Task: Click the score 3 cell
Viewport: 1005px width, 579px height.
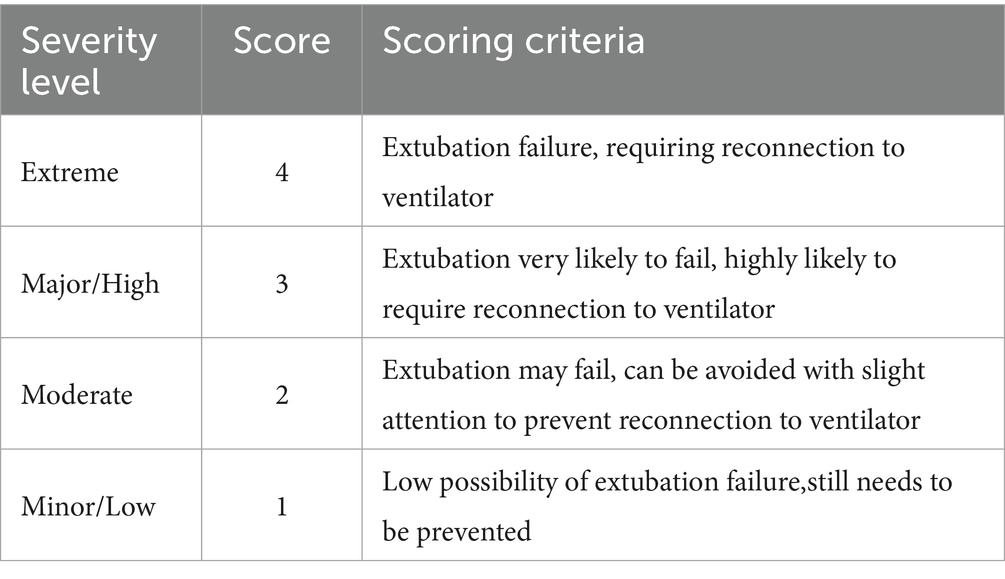Action: pyautogui.click(x=281, y=284)
